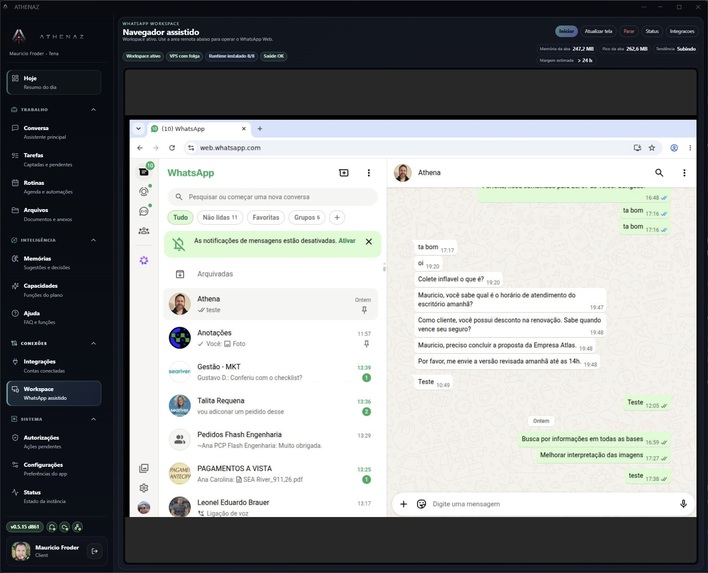Click the install app icon in address bar
708x573 pixels.
[x=637, y=148]
